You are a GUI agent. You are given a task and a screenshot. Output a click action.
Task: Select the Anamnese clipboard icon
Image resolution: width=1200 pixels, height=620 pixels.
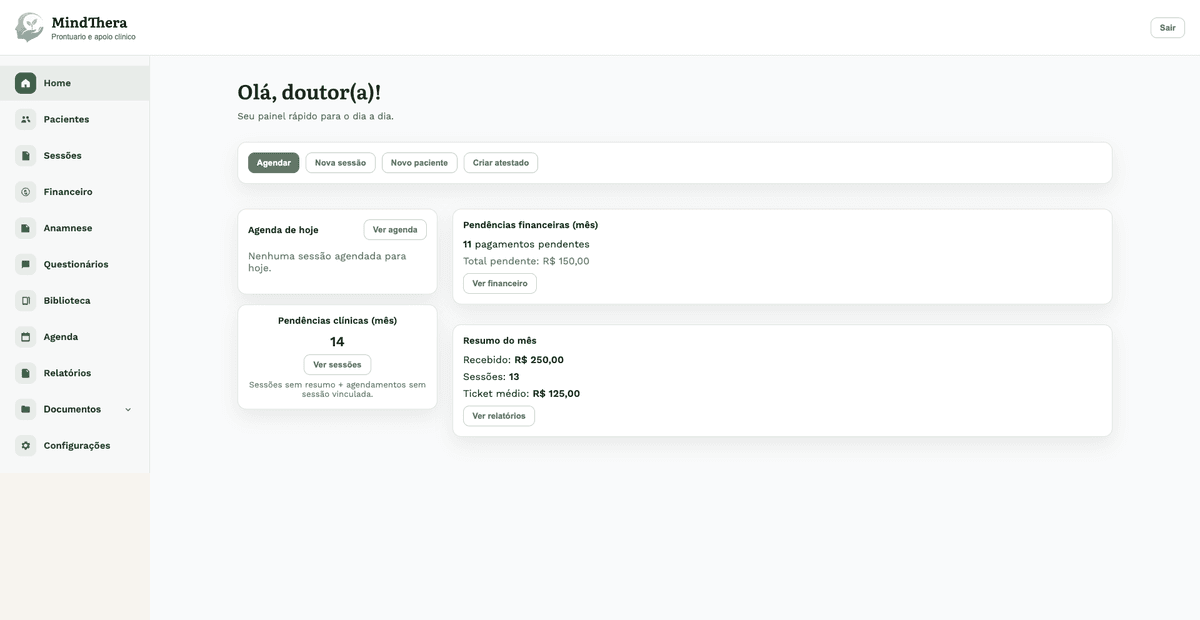click(x=24, y=226)
